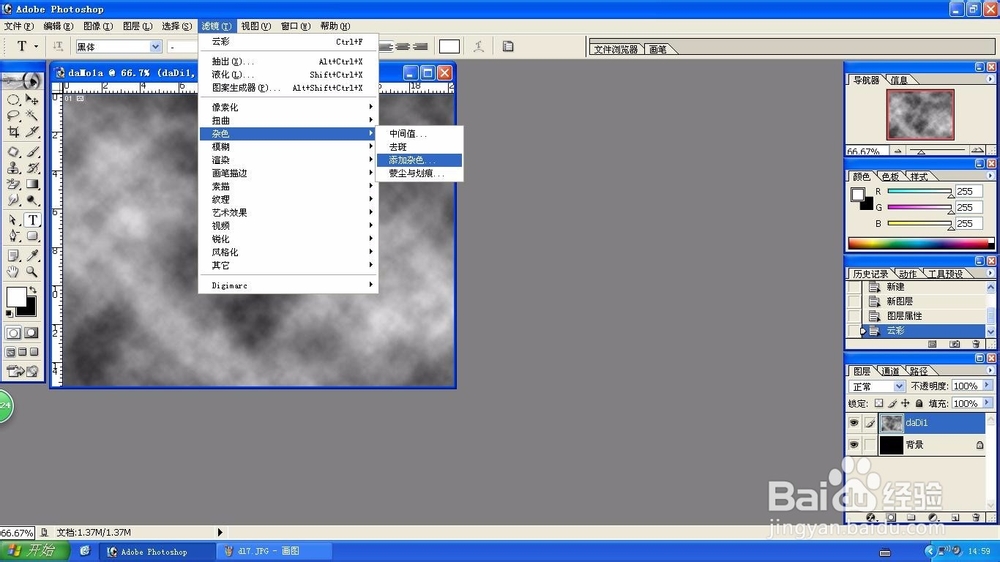Choose 中间值 in the submenu
The width and height of the screenshot is (1000, 562).
(419, 133)
